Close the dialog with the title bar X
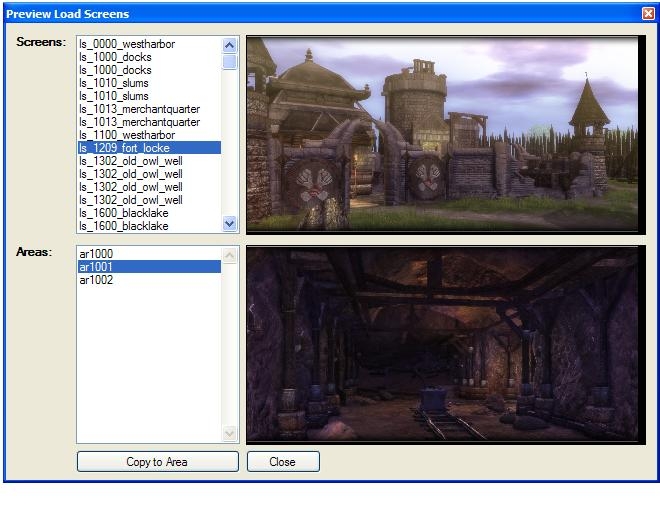The height and width of the screenshot is (512, 660). click(x=648, y=14)
